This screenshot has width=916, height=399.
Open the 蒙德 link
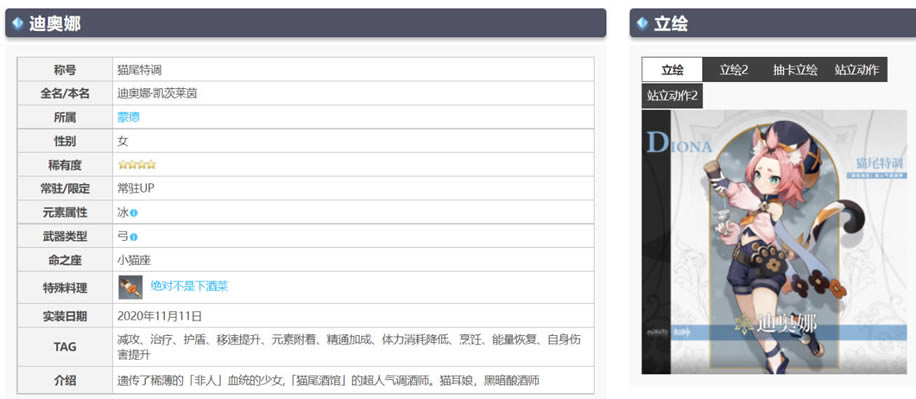coord(129,117)
